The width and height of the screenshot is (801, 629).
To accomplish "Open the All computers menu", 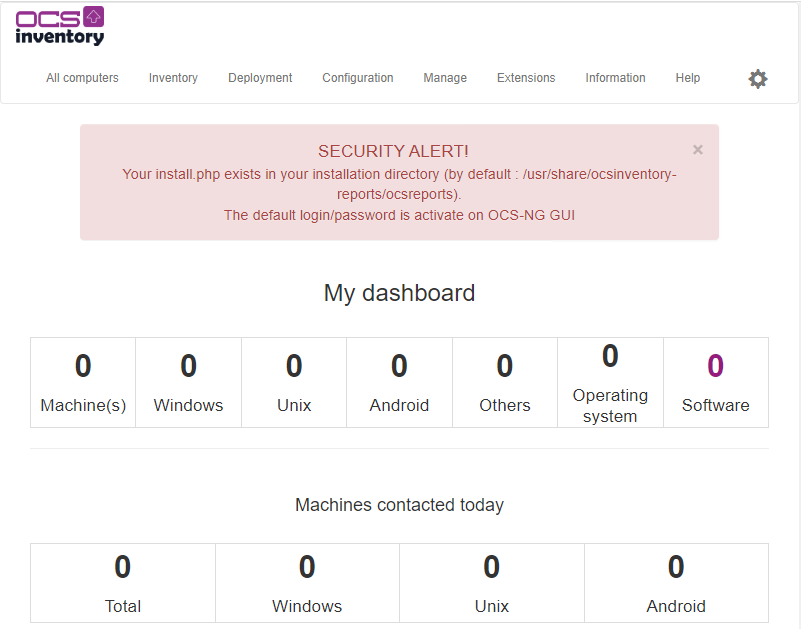I will pos(82,78).
